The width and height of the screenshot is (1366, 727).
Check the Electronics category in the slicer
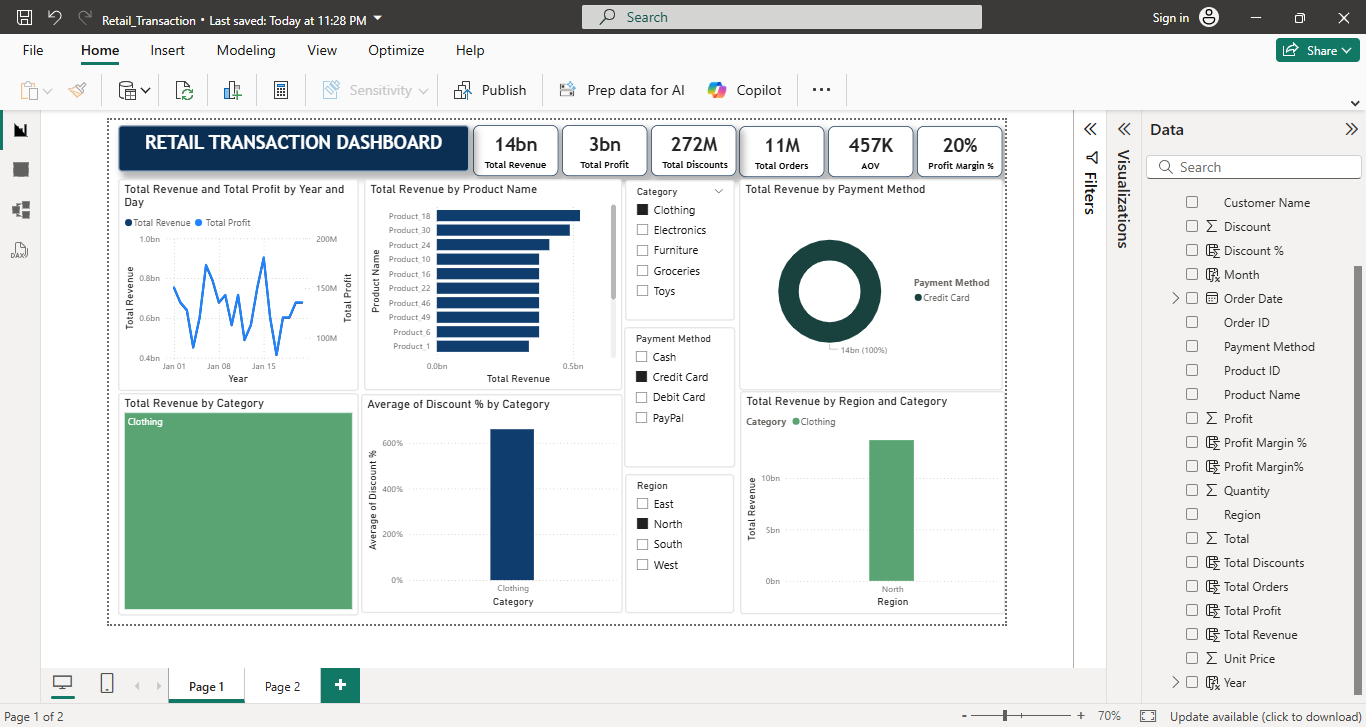click(641, 229)
